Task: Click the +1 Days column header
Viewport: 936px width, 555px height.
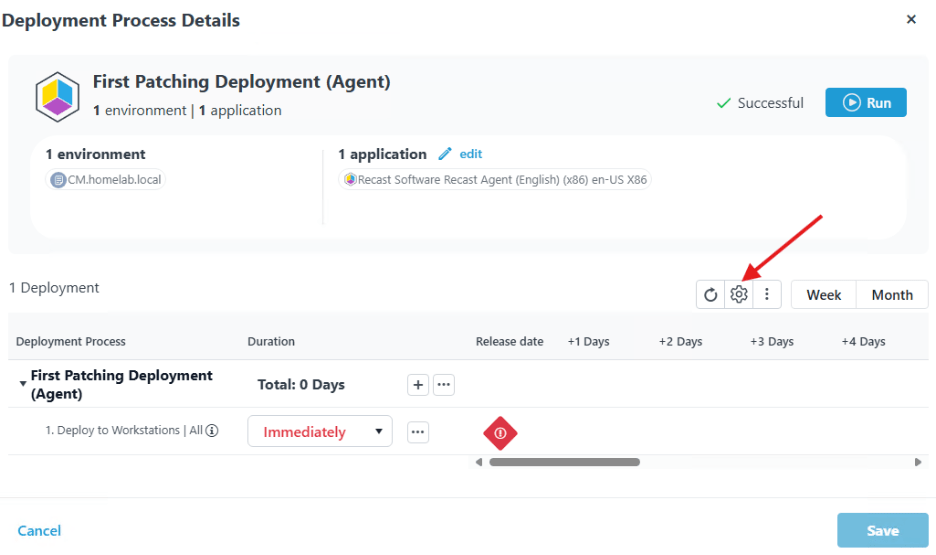Action: coord(588,341)
